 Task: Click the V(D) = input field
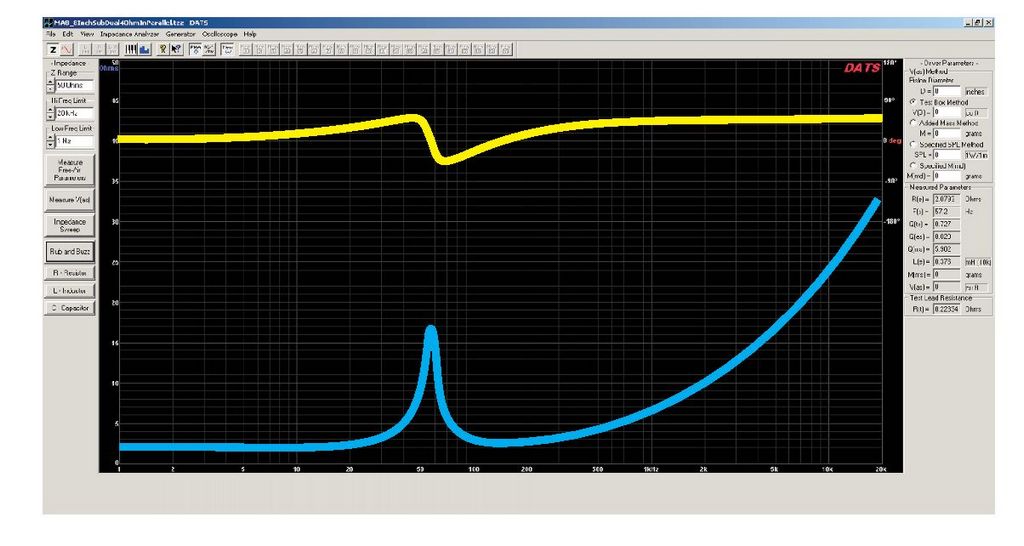[946, 113]
